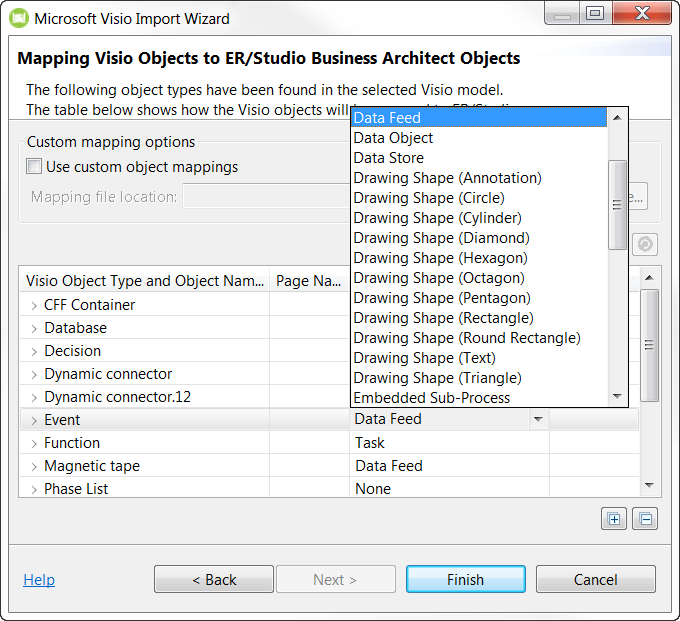
Task: Enable Use custom object mappings checkbox
Action: click(35, 167)
